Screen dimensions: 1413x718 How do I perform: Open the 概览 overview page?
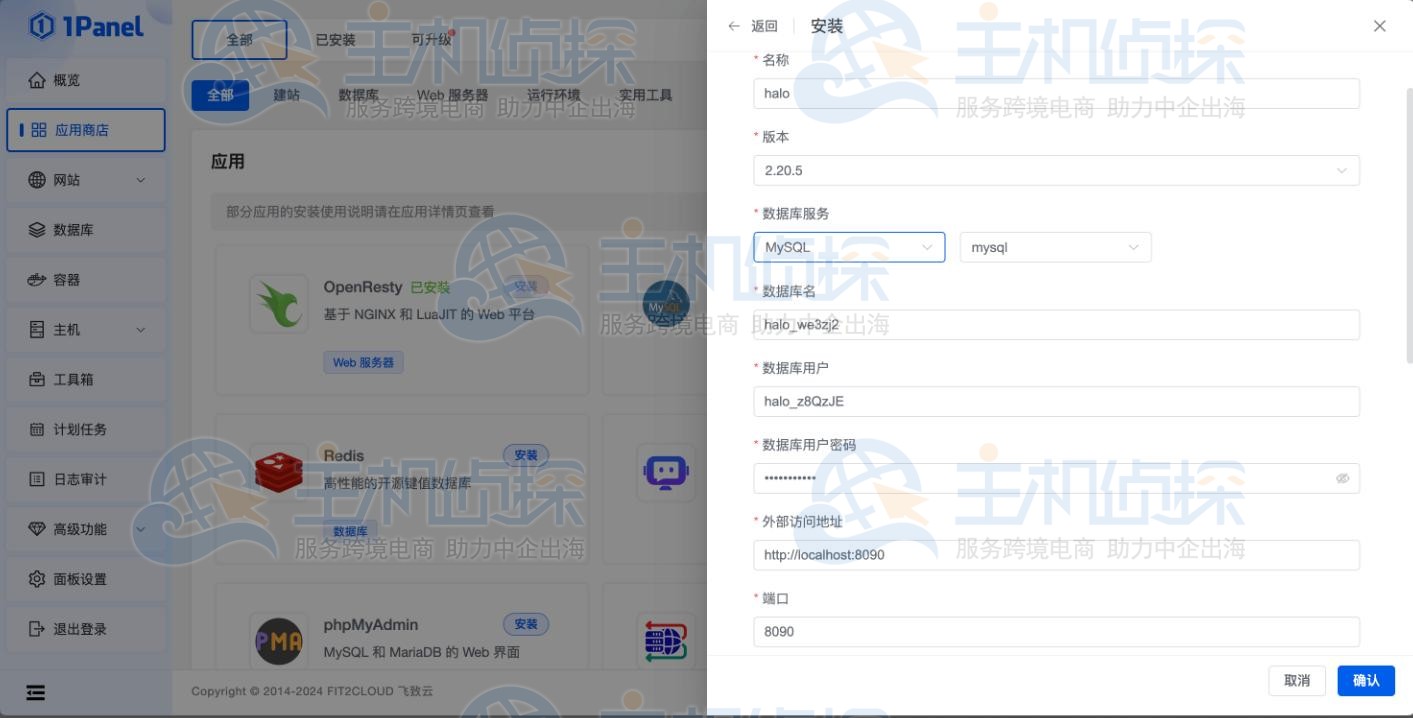[x=86, y=80]
